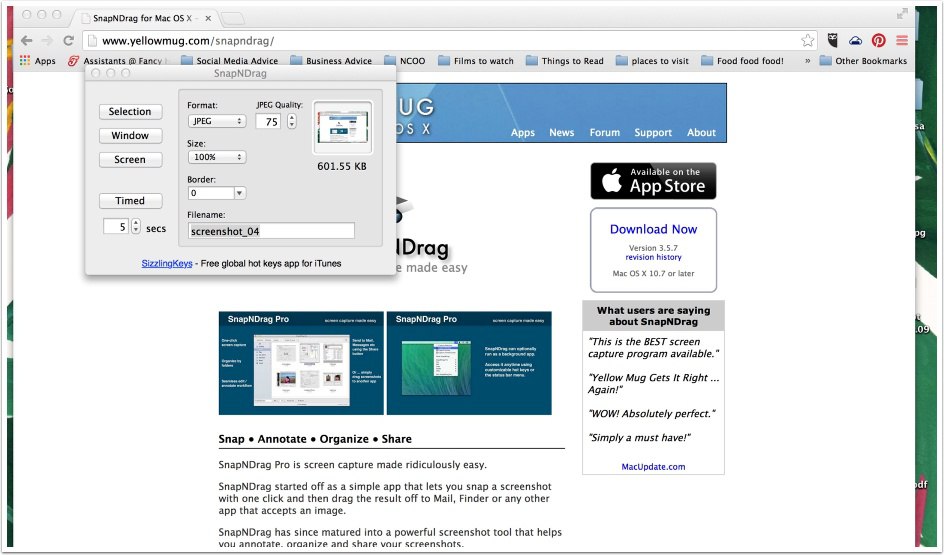Image resolution: width=944 pixels, height=555 pixels.
Task: Open the Assistants @ Fancy bookmark
Action: click(115, 61)
